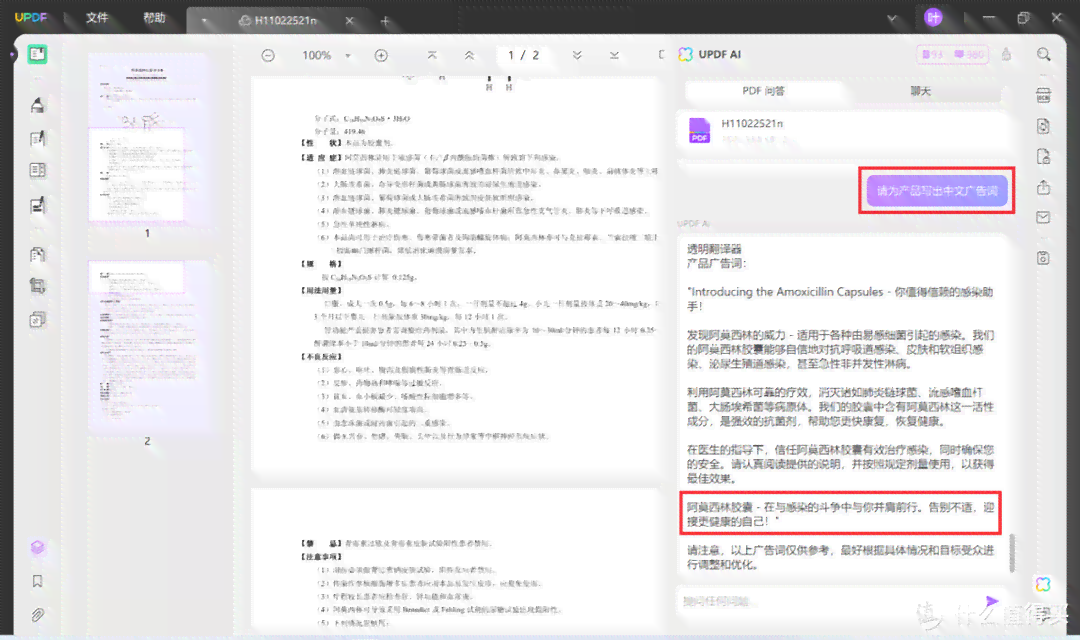Jump to the last page arrow

point(614,55)
